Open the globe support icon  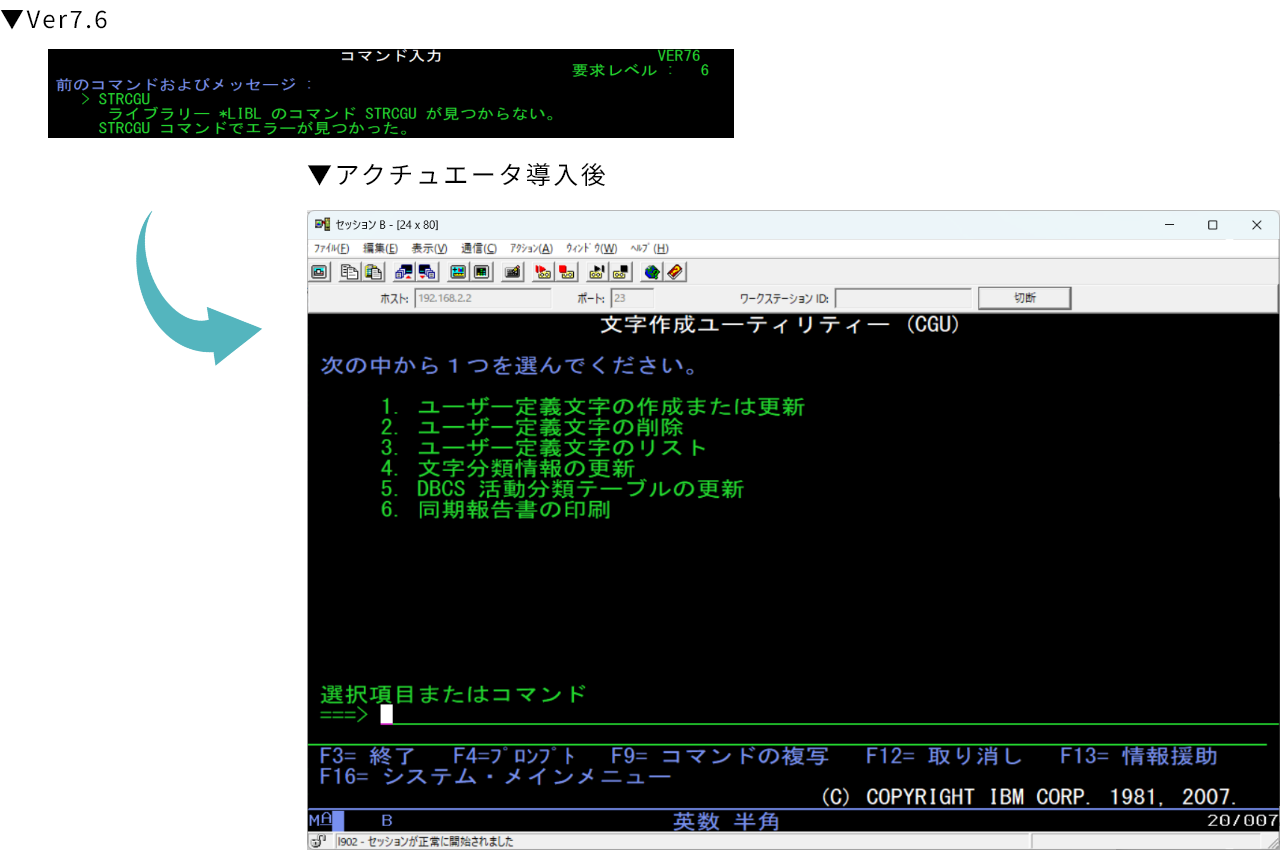pos(651,271)
